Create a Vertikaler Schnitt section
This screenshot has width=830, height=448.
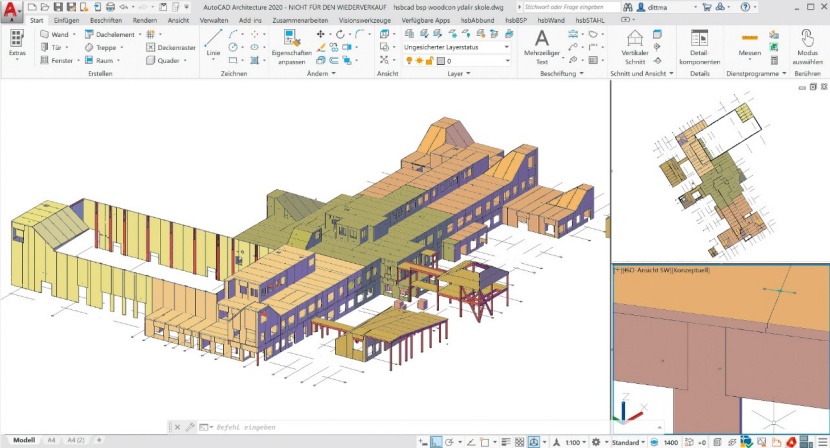tap(634, 45)
